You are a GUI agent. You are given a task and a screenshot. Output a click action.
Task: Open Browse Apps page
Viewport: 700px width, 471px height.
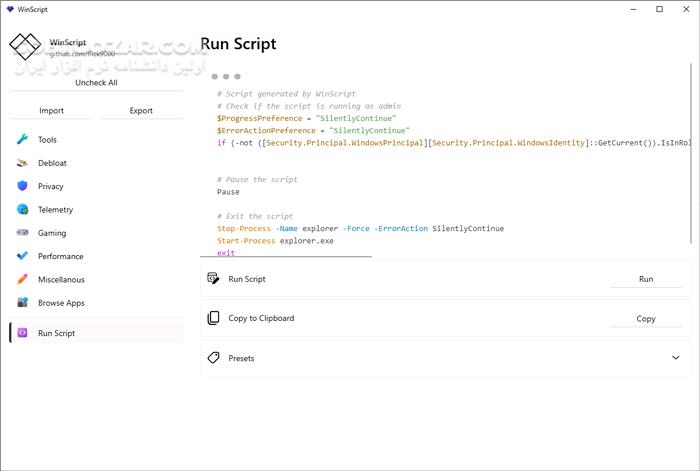pyautogui.click(x=96, y=302)
